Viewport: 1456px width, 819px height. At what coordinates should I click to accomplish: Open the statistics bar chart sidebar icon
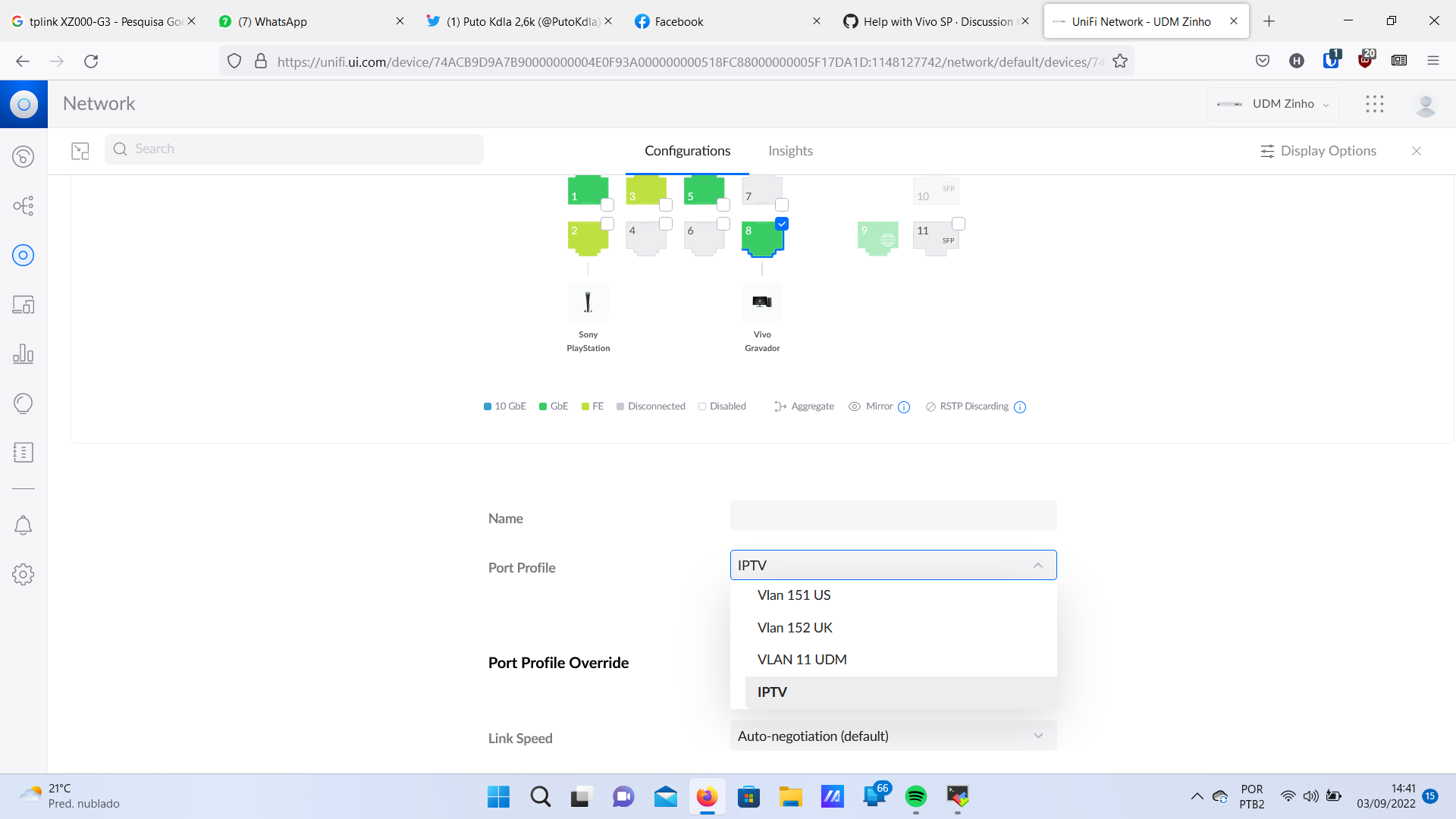pos(23,354)
